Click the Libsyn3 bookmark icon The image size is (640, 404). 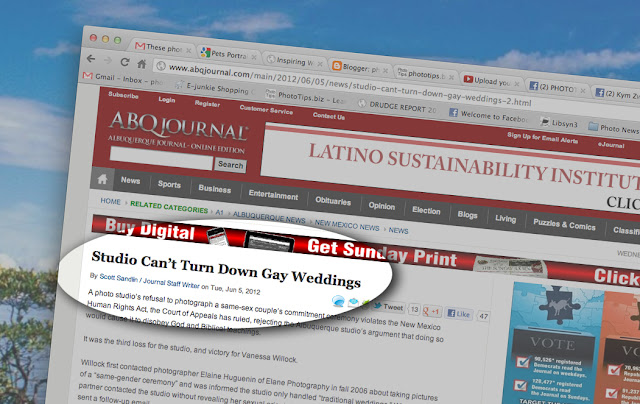pyautogui.click(x=545, y=121)
